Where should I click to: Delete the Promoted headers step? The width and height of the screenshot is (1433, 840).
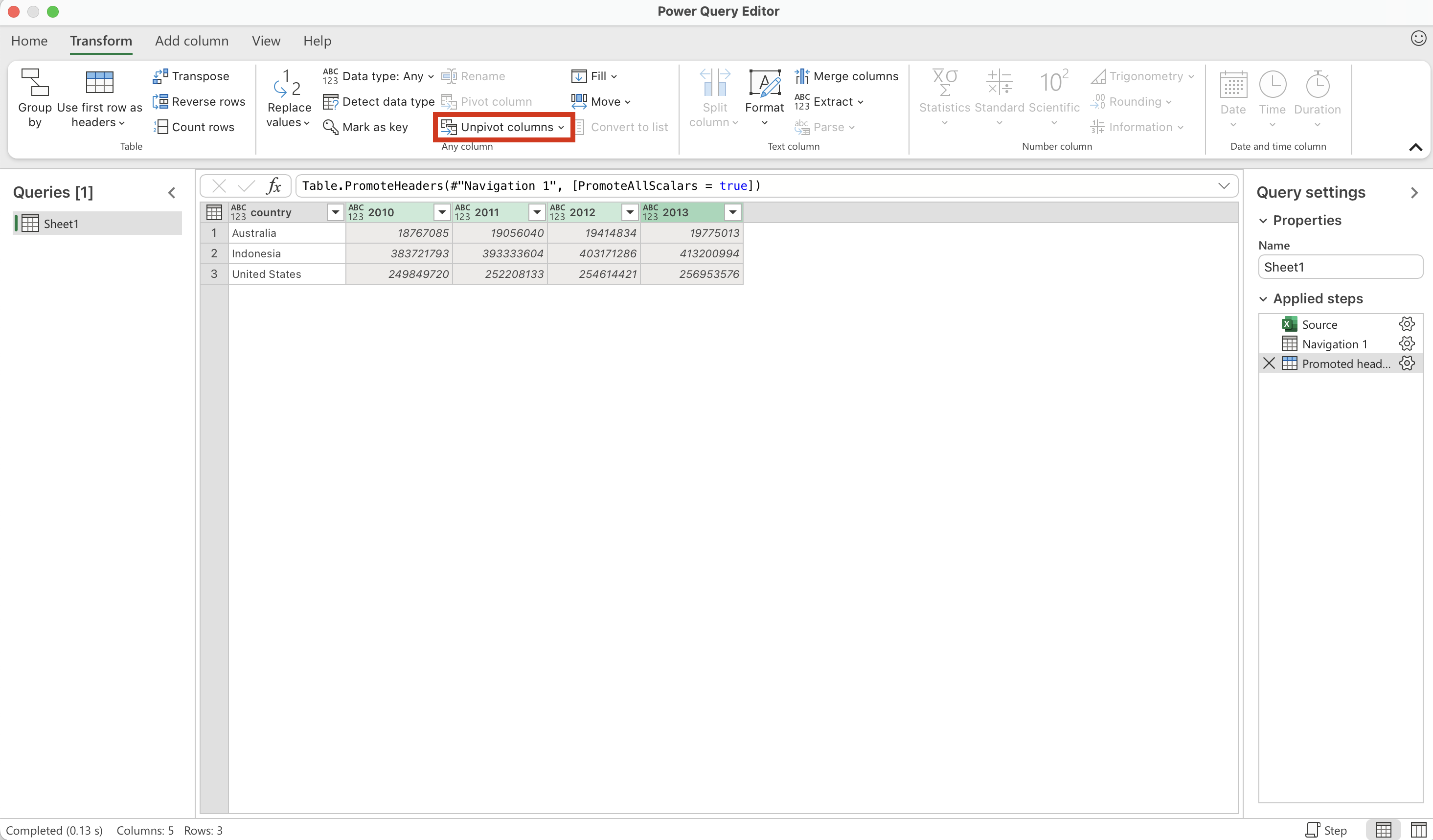(1269, 363)
